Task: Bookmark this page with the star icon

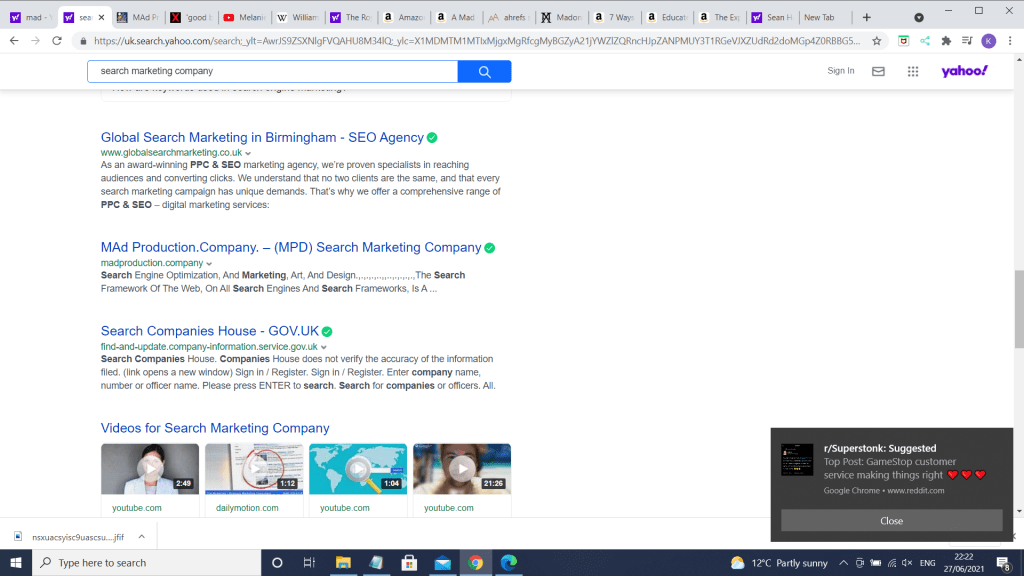Action: pos(876,41)
